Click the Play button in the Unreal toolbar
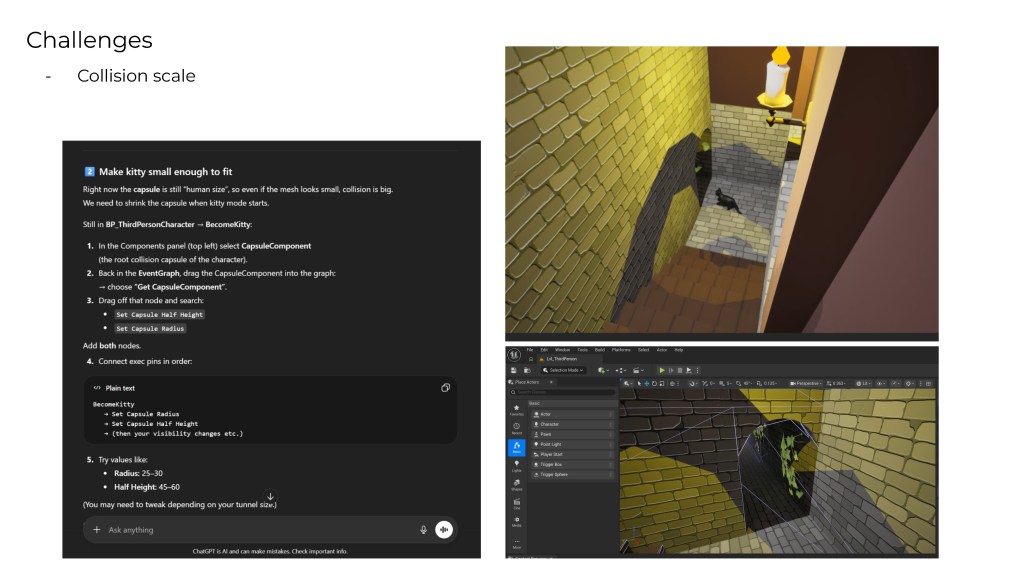Viewport: 1024px width, 576px height. [x=661, y=370]
